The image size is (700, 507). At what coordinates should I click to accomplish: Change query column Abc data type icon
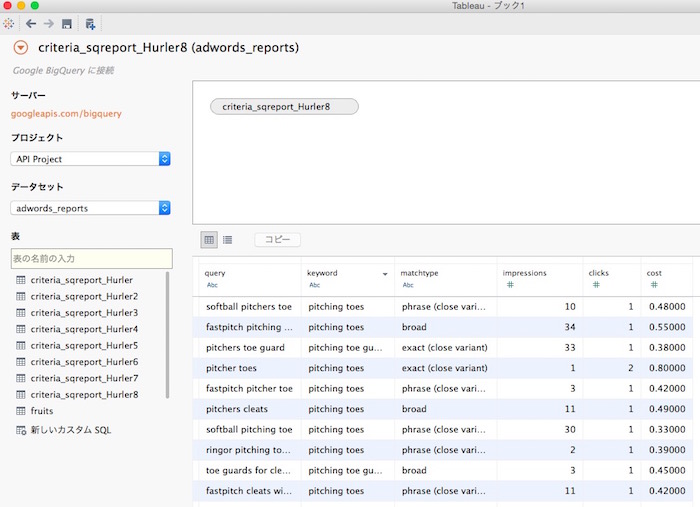pos(212,285)
